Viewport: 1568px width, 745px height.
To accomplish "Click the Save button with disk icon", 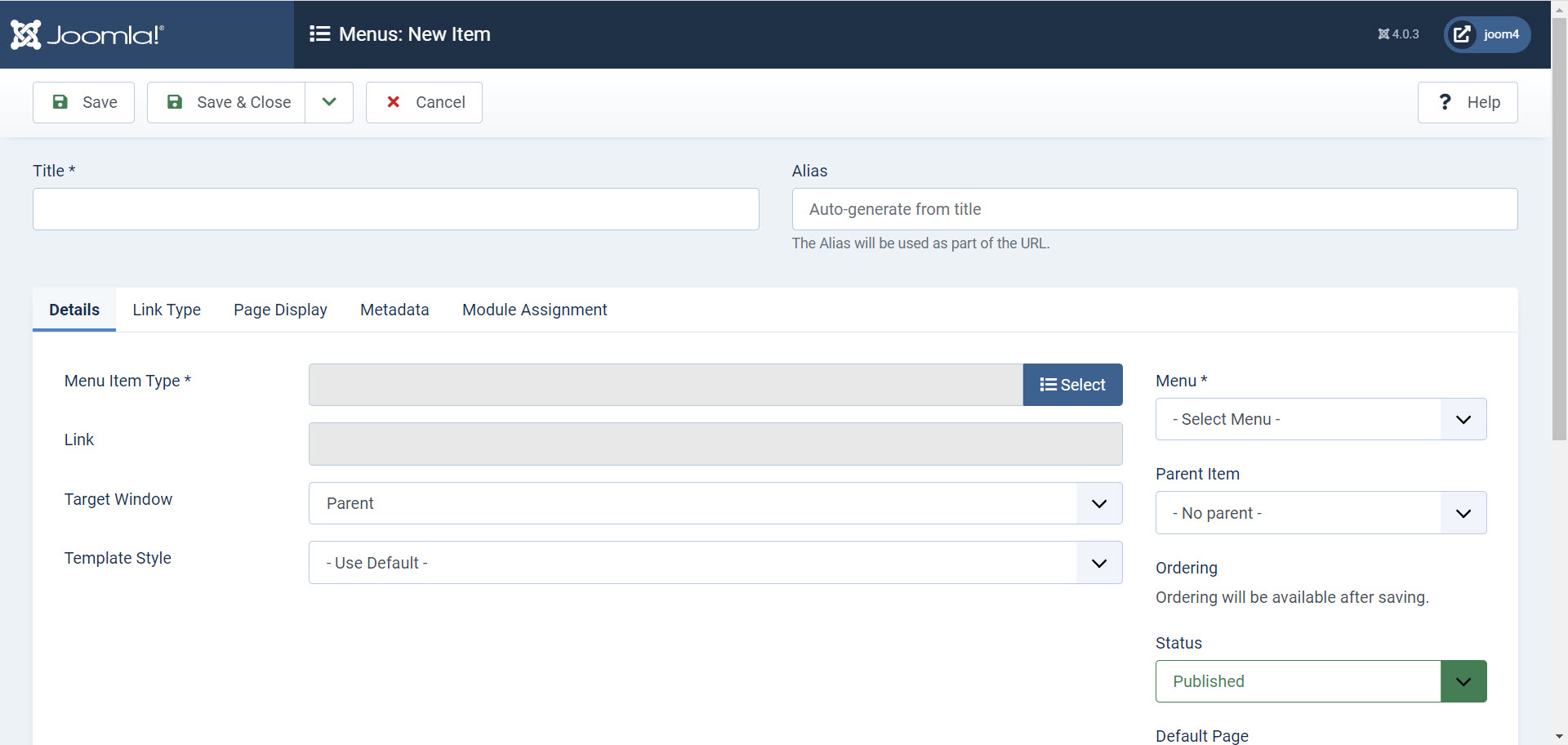I will [x=84, y=102].
